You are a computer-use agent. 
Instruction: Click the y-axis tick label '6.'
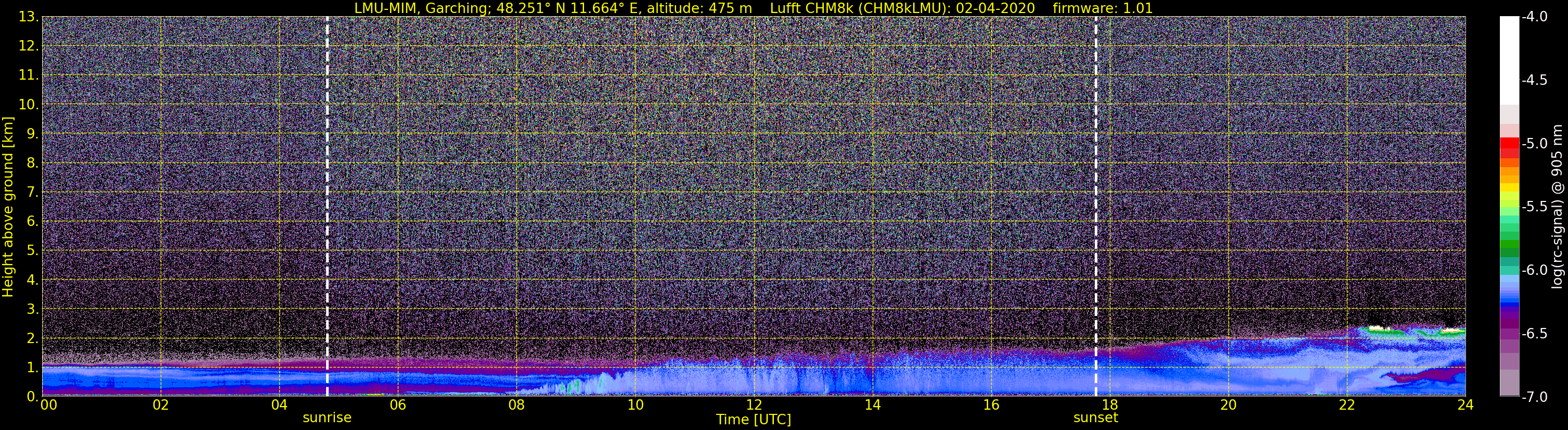click(32, 222)
